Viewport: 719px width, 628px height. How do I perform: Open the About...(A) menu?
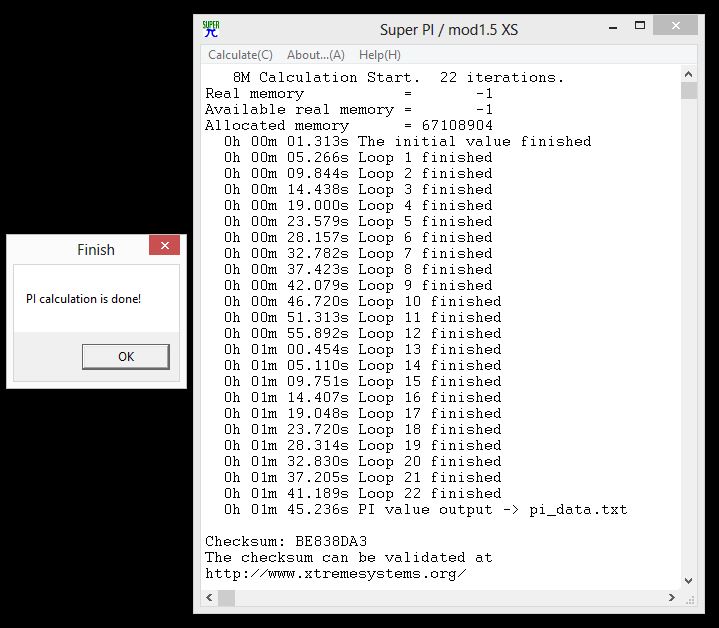point(315,55)
